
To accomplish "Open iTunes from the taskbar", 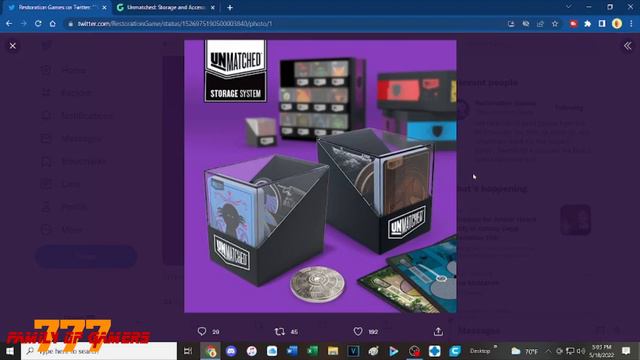I will [251, 351].
